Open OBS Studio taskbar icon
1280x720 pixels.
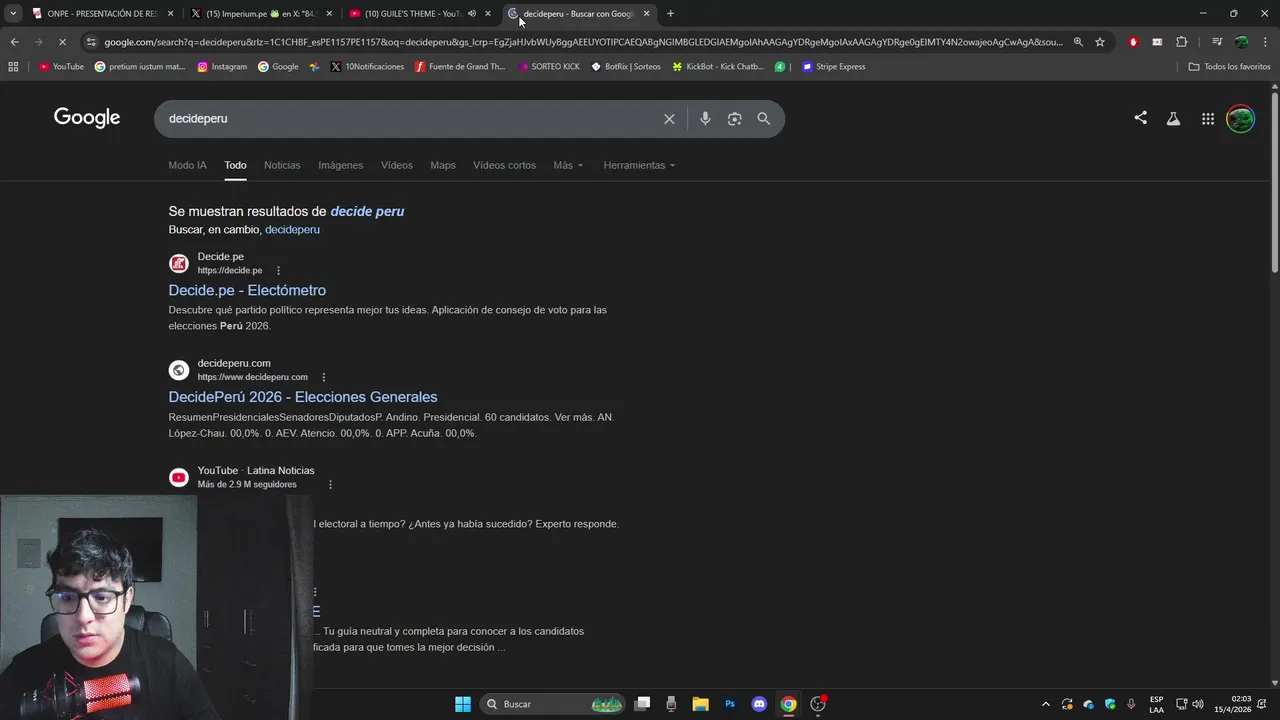pos(818,704)
